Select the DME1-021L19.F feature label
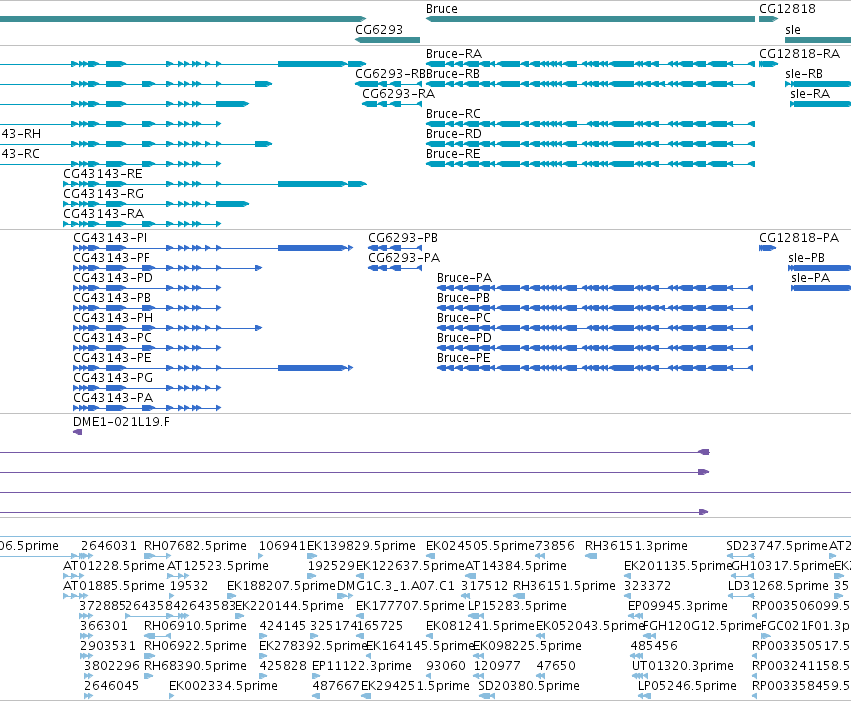Viewport: 851px width, 701px height. 121,422
